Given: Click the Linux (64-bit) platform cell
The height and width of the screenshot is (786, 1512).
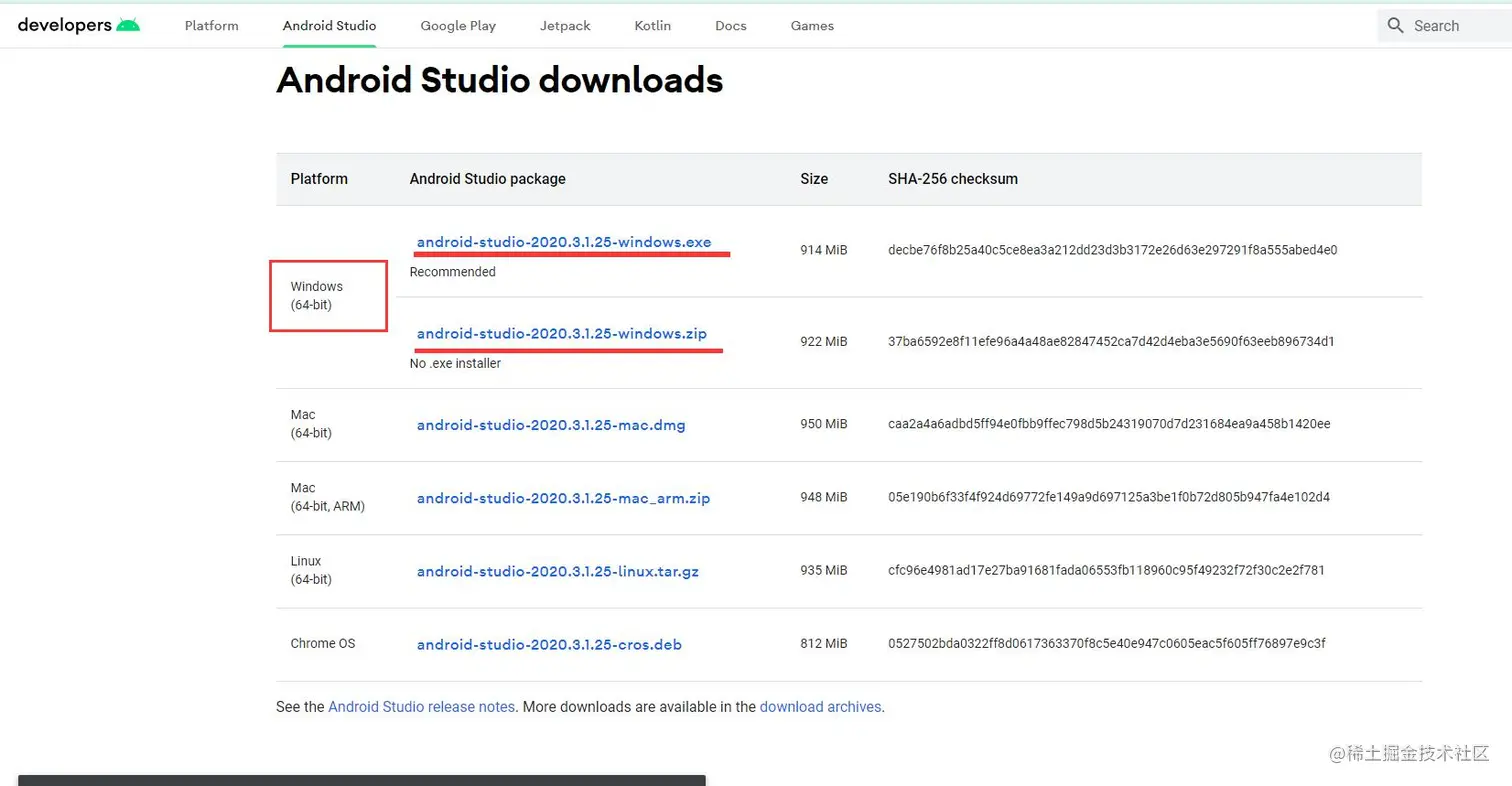Looking at the screenshot, I should [311, 570].
